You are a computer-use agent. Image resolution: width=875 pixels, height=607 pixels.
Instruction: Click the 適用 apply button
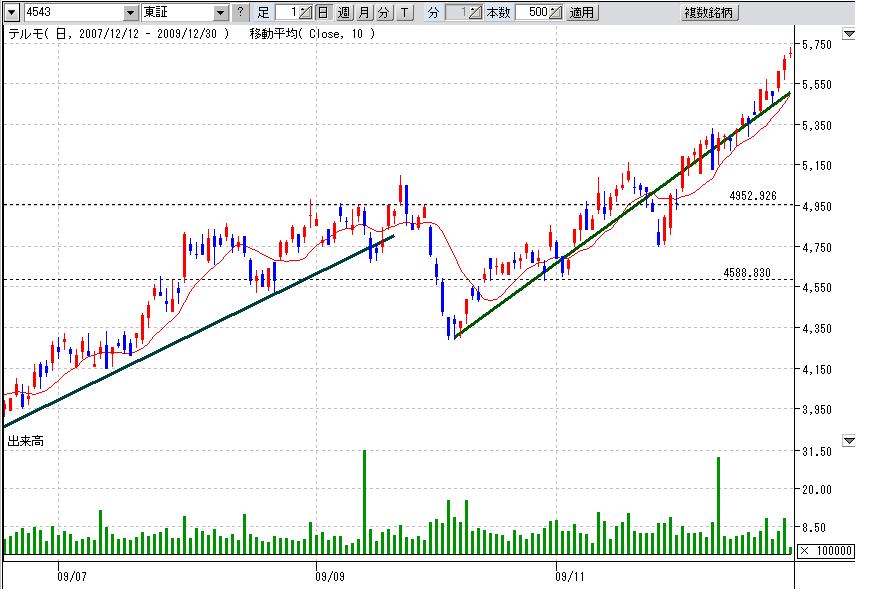pyautogui.click(x=581, y=13)
